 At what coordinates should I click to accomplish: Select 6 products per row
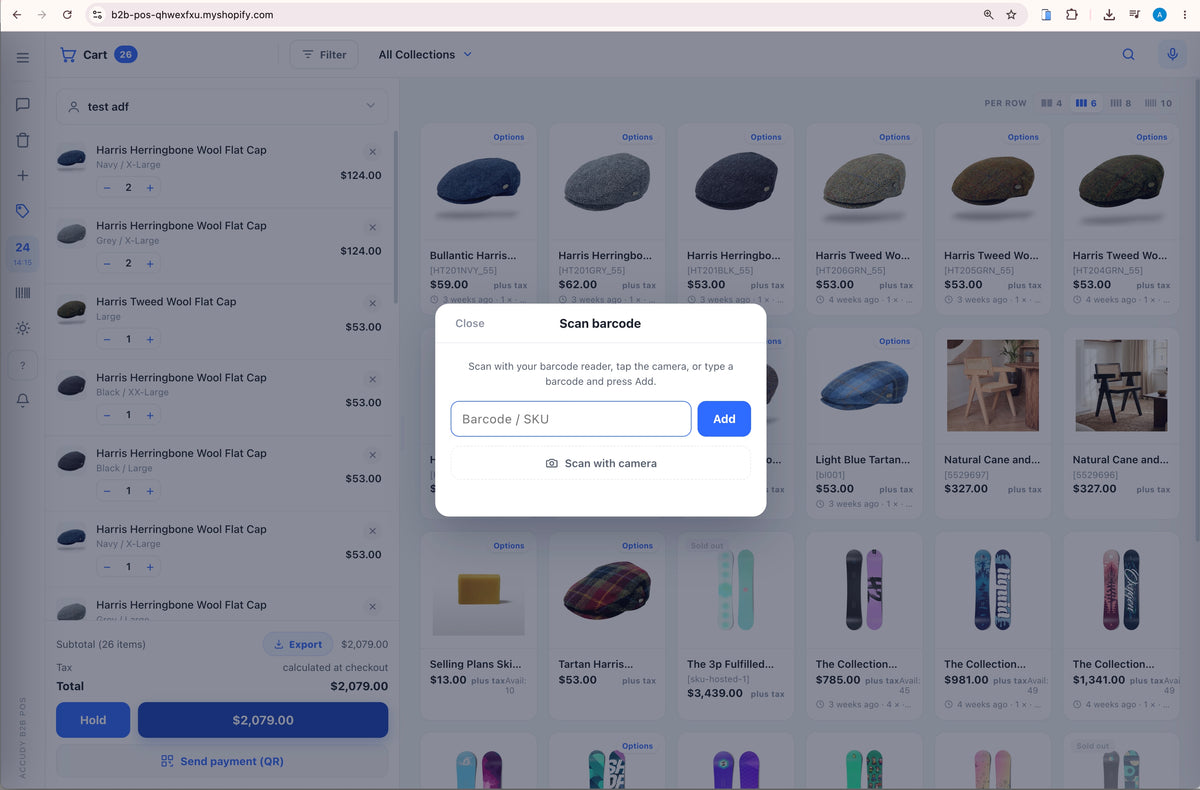point(1086,103)
